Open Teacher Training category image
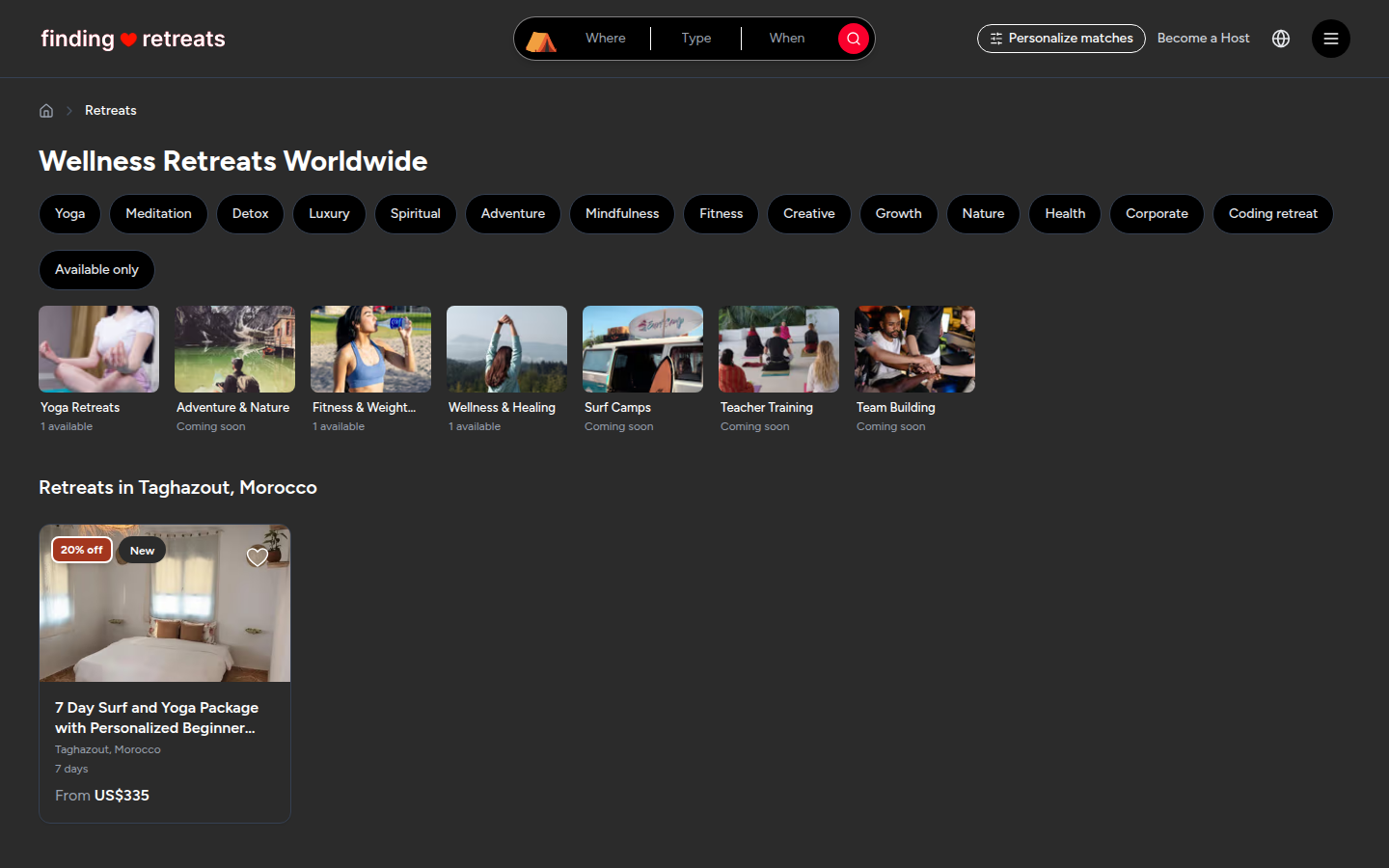Viewport: 1389px width, 868px height. pos(778,349)
